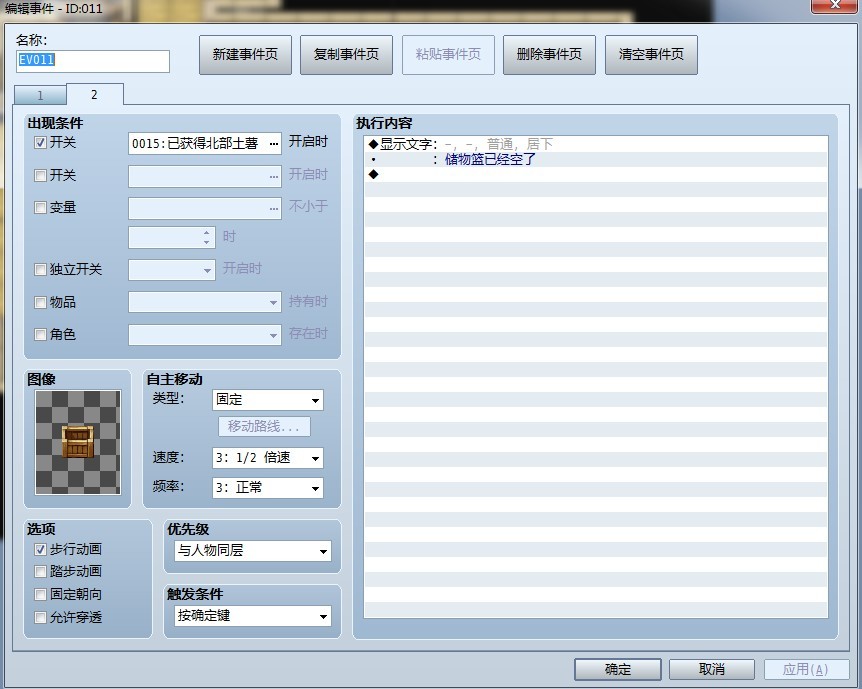The height and width of the screenshot is (689, 862).
Task: Open the 优先级 priority dropdown
Action: click(x=253, y=550)
